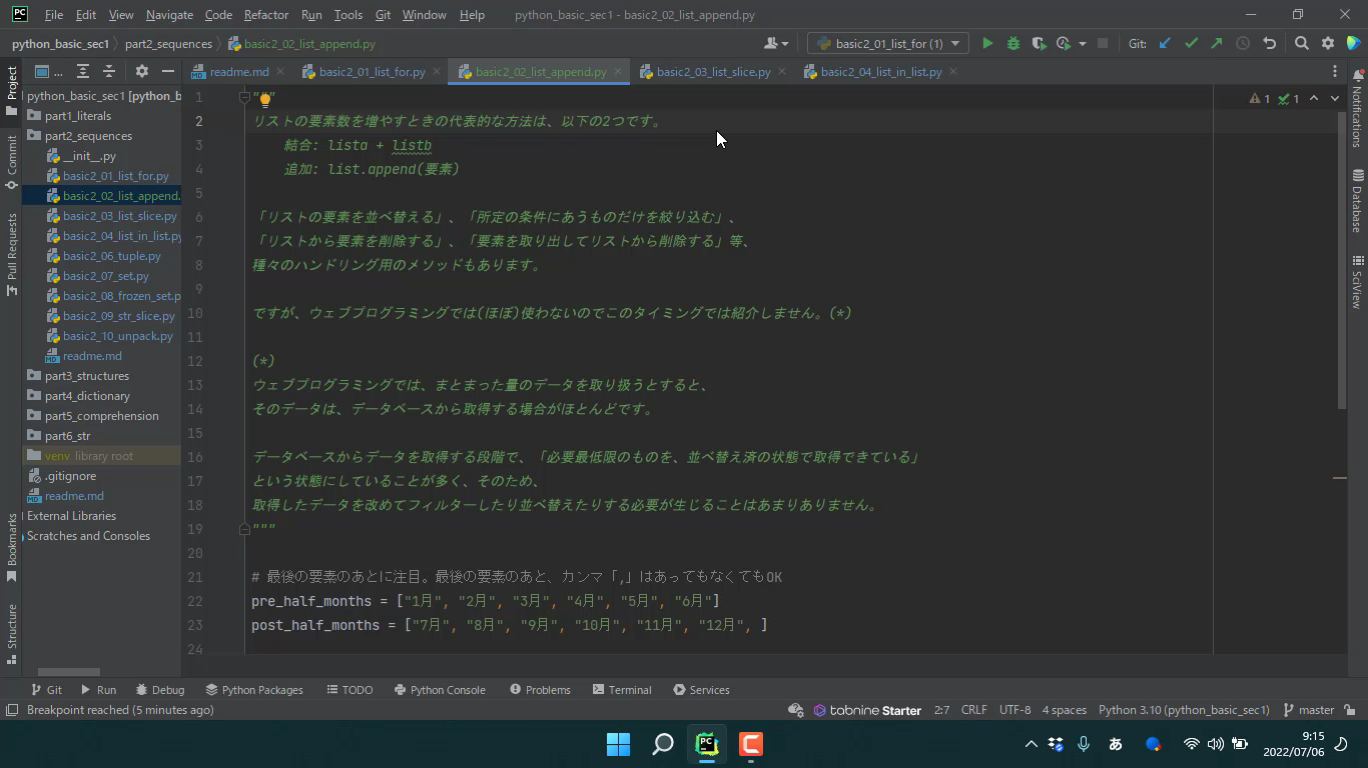
Task: Open the Python Console tool button
Action: (x=439, y=690)
